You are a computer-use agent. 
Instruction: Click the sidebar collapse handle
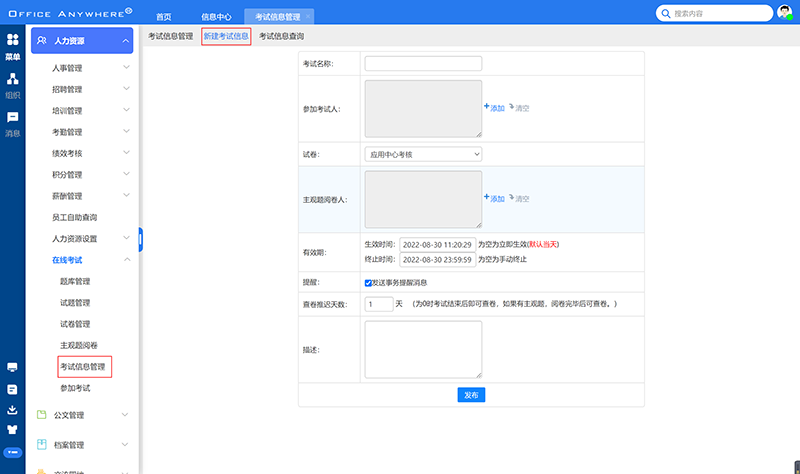point(140,239)
